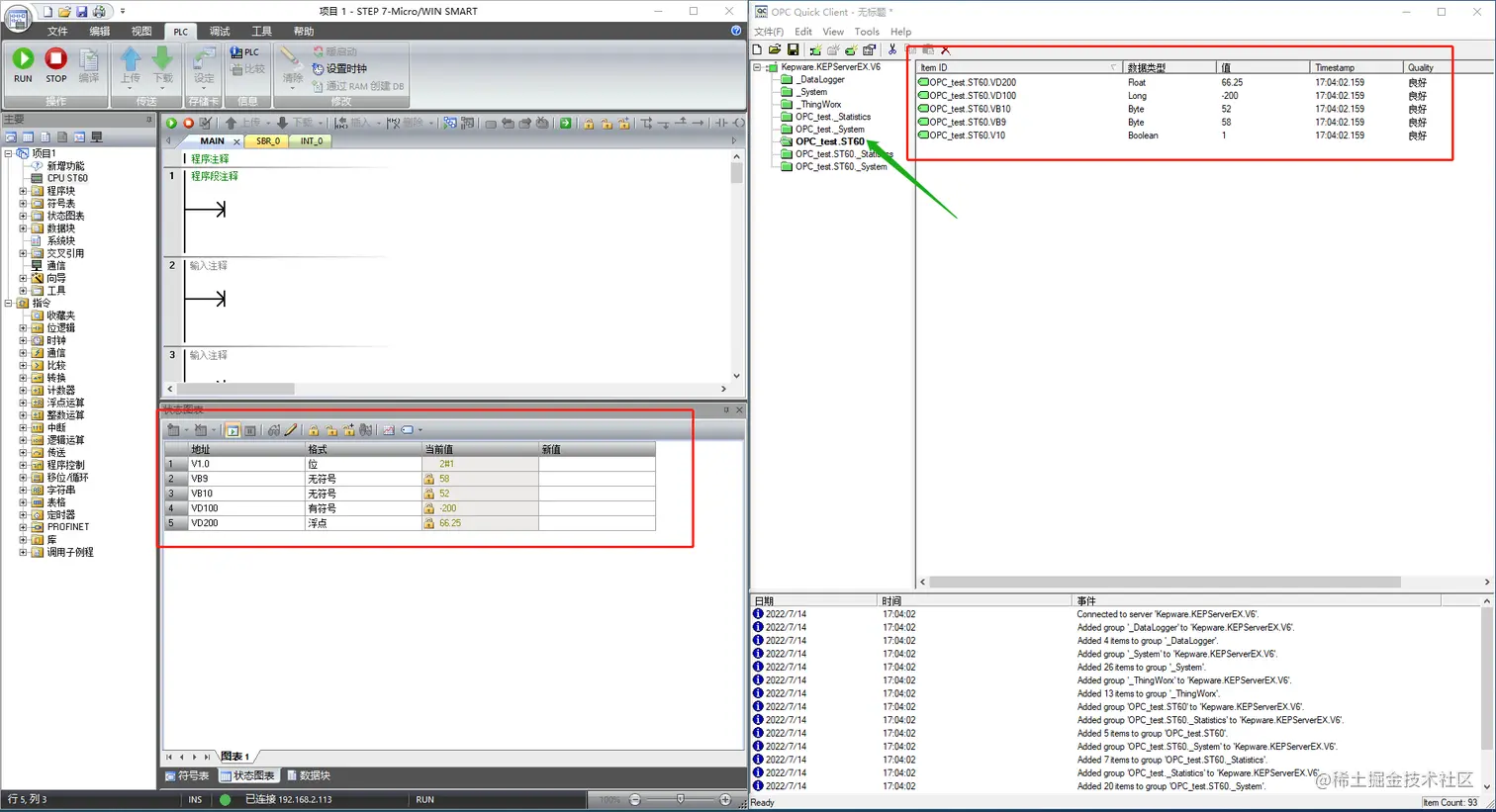The image size is (1496, 812).
Task: Click the red stop icon in program editor toolbar
Action: (x=188, y=124)
